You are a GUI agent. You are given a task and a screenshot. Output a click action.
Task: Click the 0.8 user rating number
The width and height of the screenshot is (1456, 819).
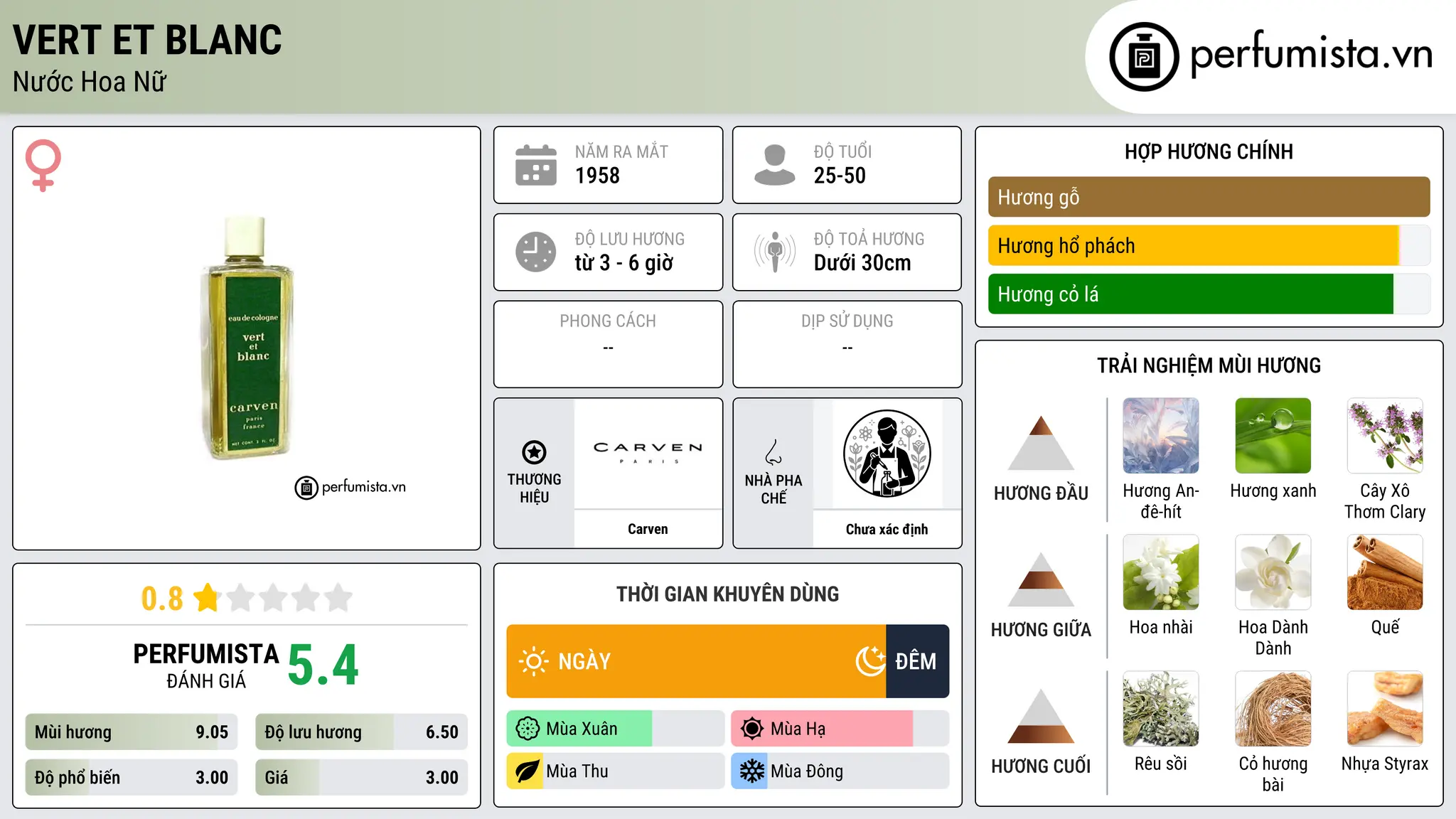(x=162, y=598)
